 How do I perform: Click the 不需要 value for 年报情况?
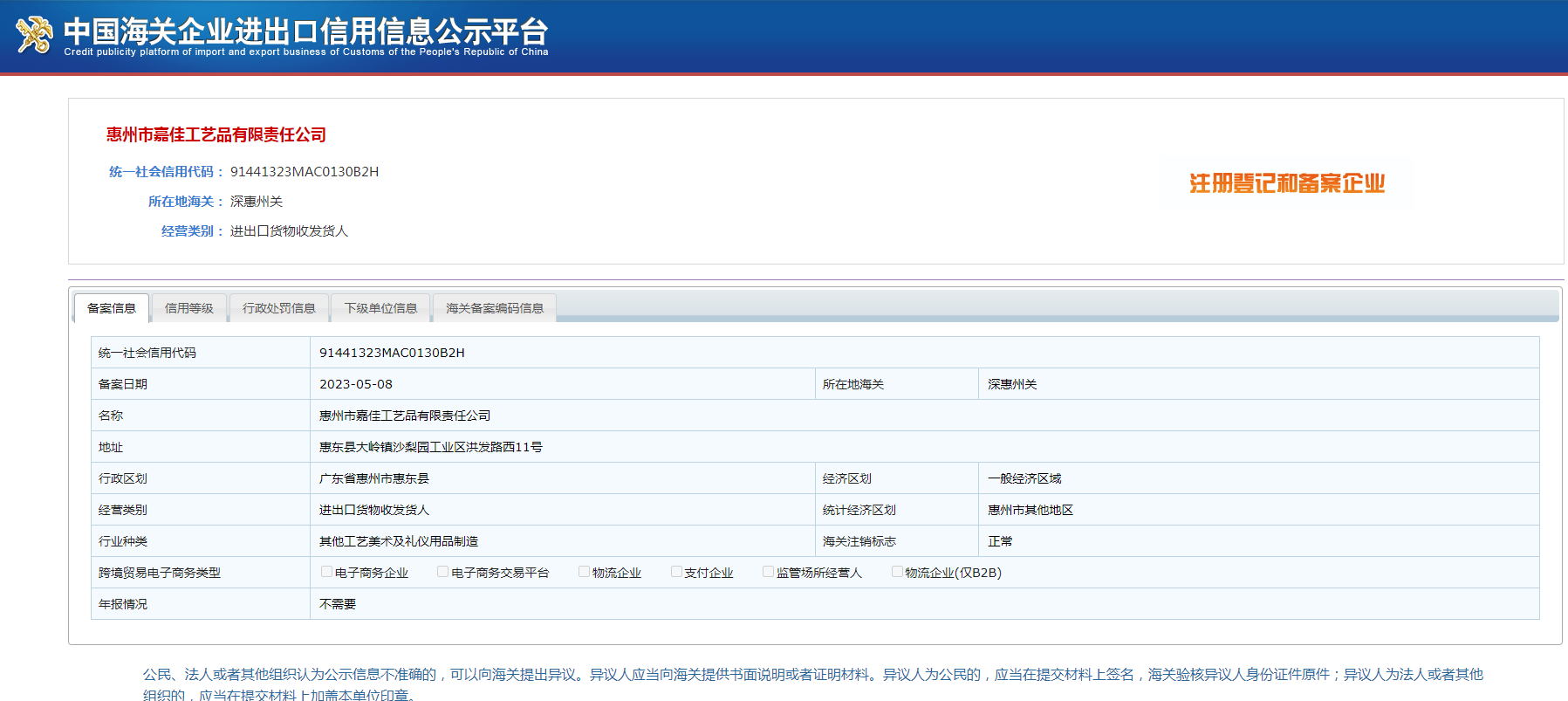coord(338,604)
